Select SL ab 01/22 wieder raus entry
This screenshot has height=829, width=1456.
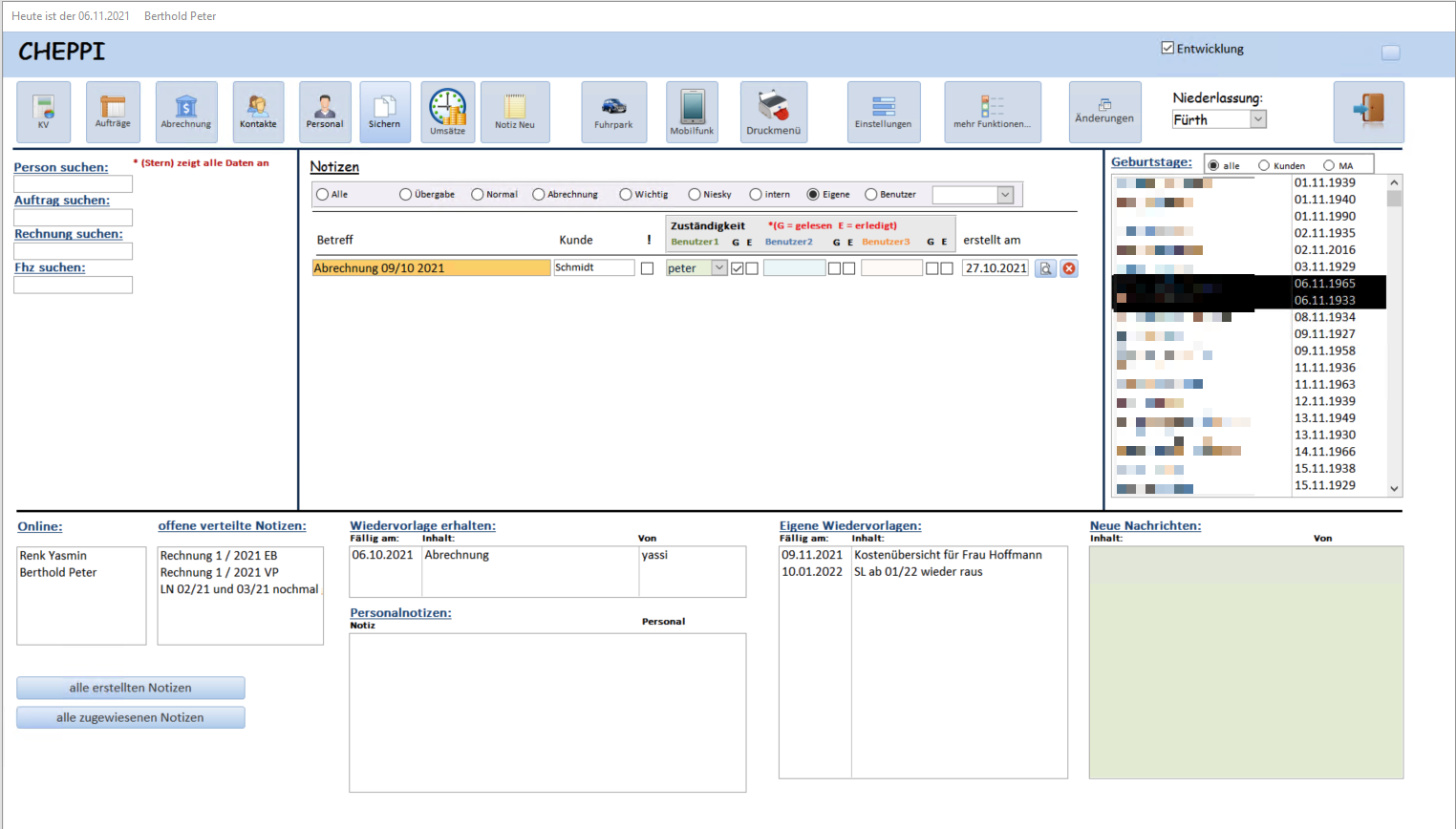pos(918,572)
